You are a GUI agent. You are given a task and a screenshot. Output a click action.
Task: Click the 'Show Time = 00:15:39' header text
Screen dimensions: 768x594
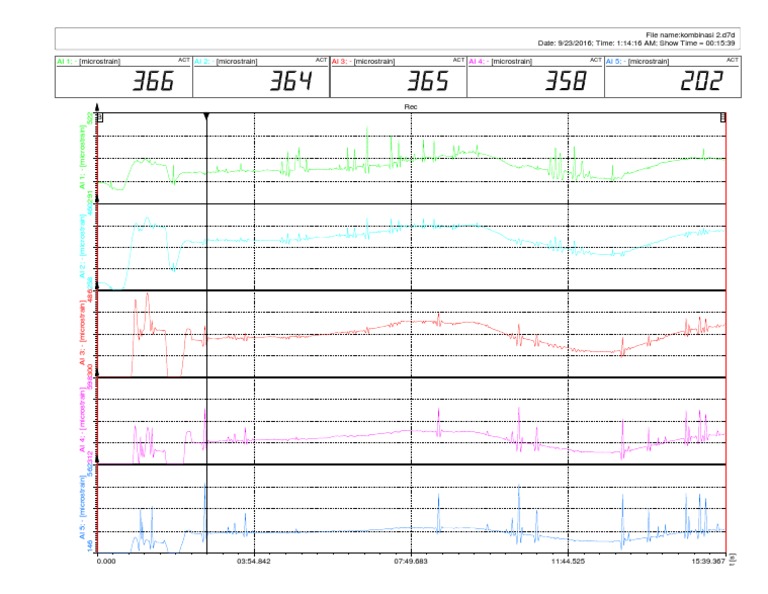[697, 43]
